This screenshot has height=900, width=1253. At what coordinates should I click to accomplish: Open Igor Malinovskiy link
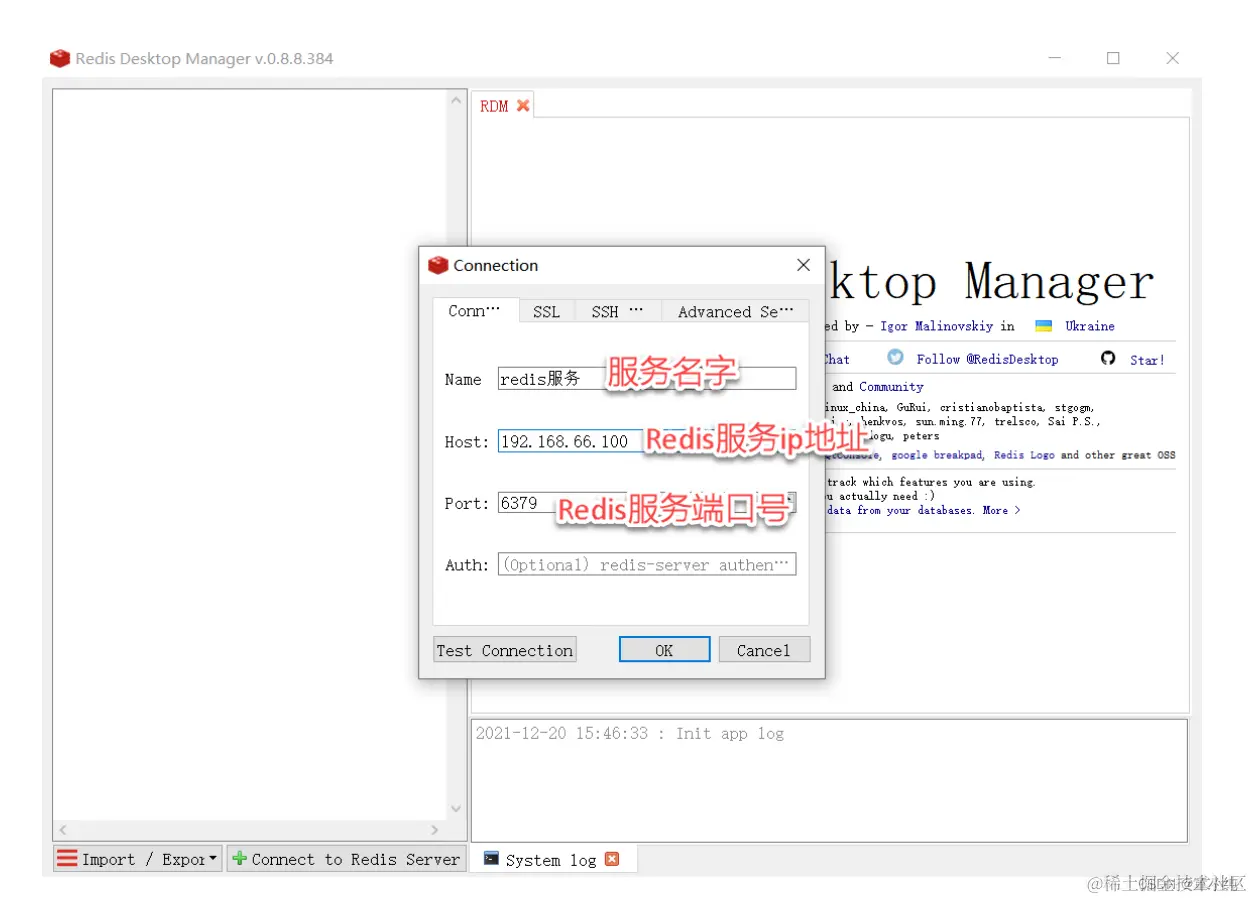(x=937, y=326)
